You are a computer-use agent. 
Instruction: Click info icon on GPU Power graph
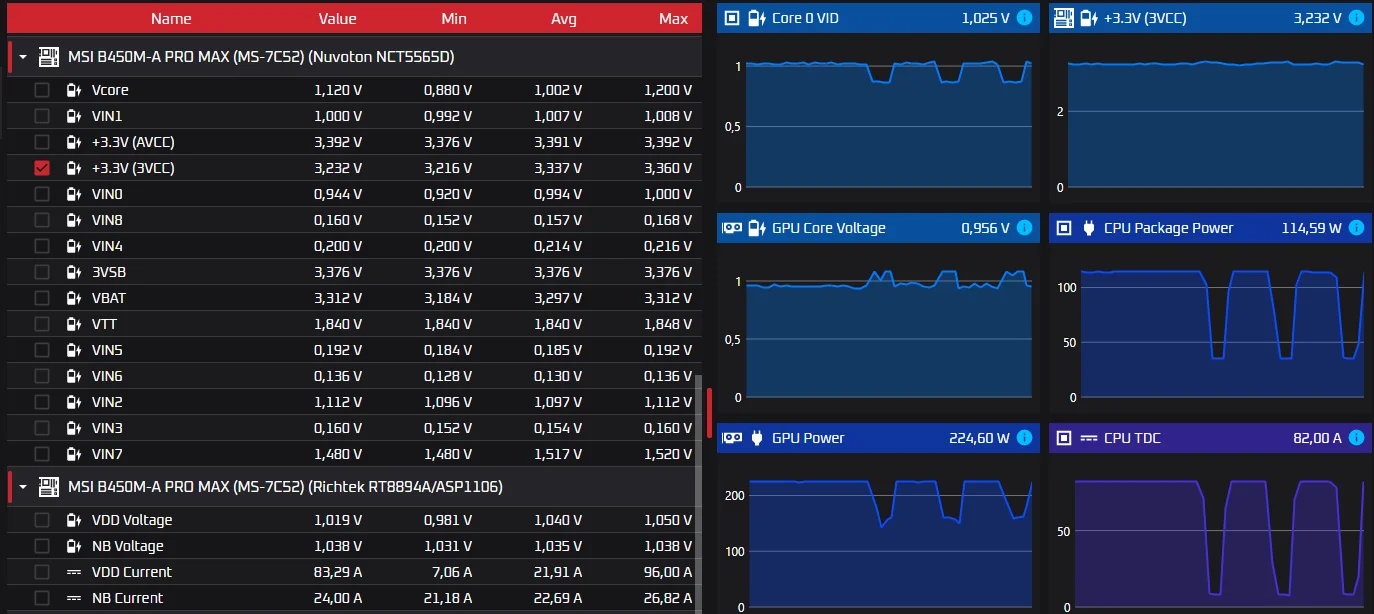click(x=1024, y=438)
